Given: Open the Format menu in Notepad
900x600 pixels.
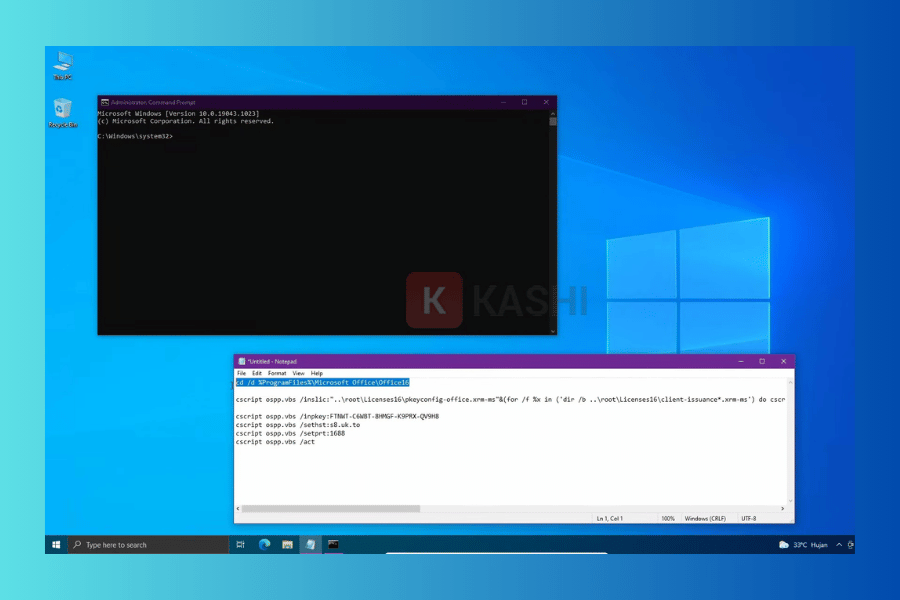Looking at the screenshot, I should [x=276, y=373].
